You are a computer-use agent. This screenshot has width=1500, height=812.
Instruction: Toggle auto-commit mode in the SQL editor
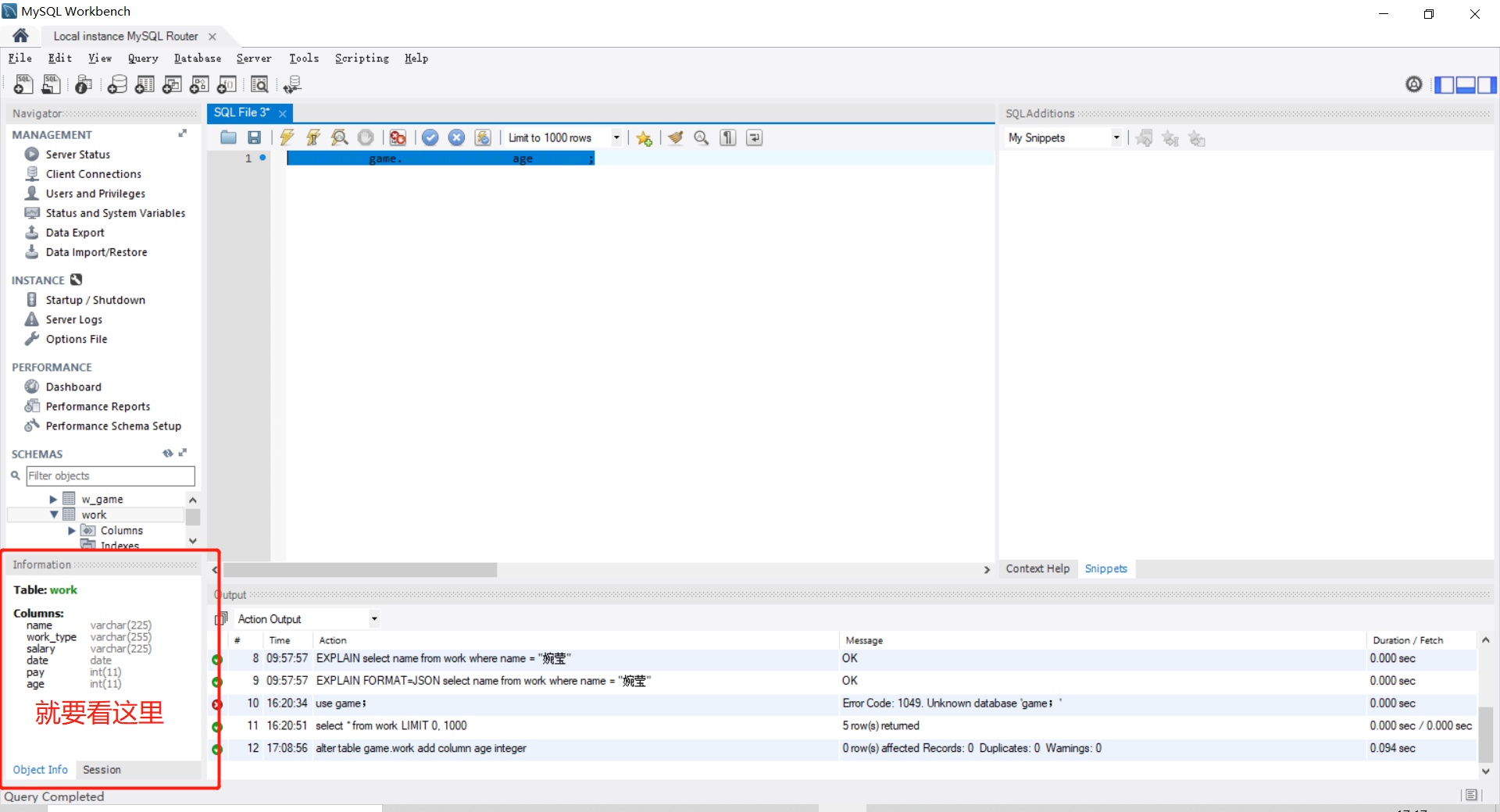coord(483,137)
